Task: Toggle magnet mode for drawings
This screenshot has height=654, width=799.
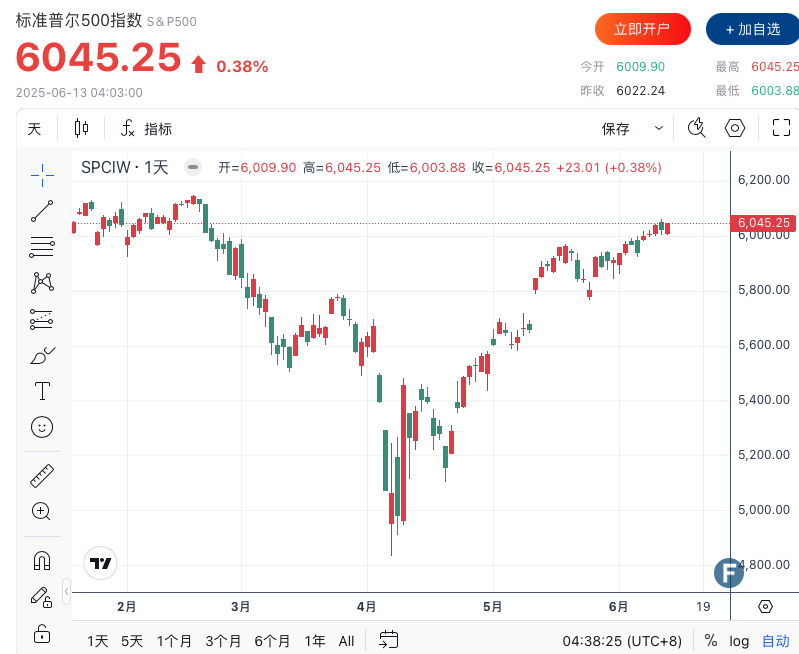Action: click(x=42, y=560)
